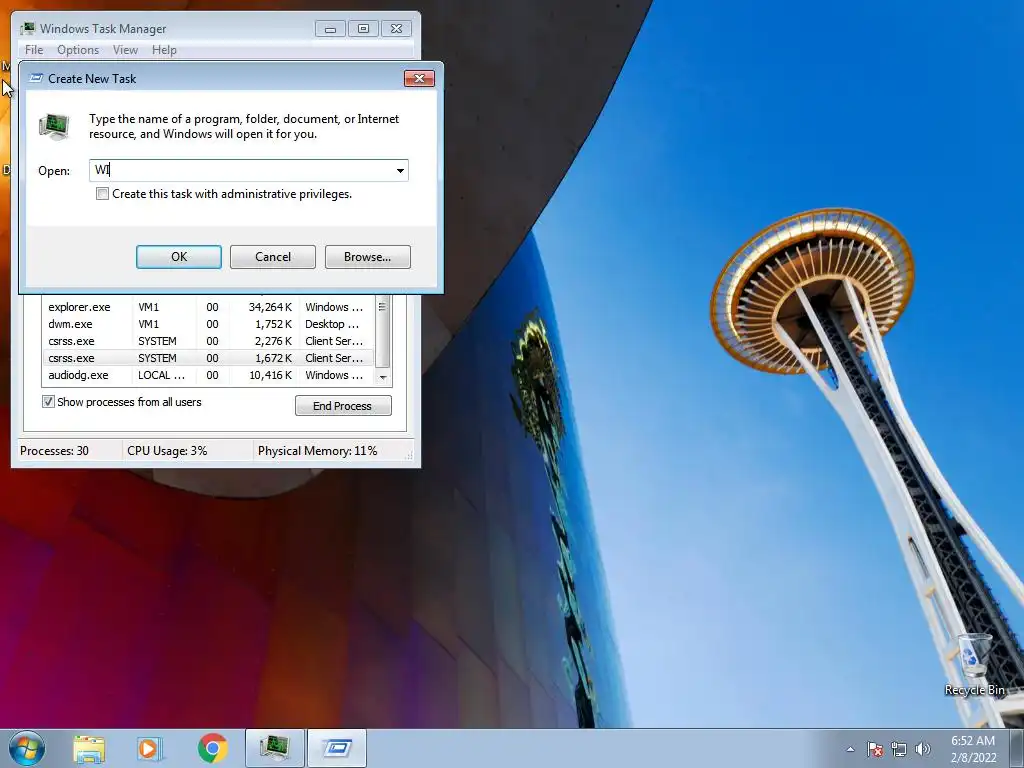Open the File menu in Task Manager
The width and height of the screenshot is (1024, 768).
click(x=34, y=50)
